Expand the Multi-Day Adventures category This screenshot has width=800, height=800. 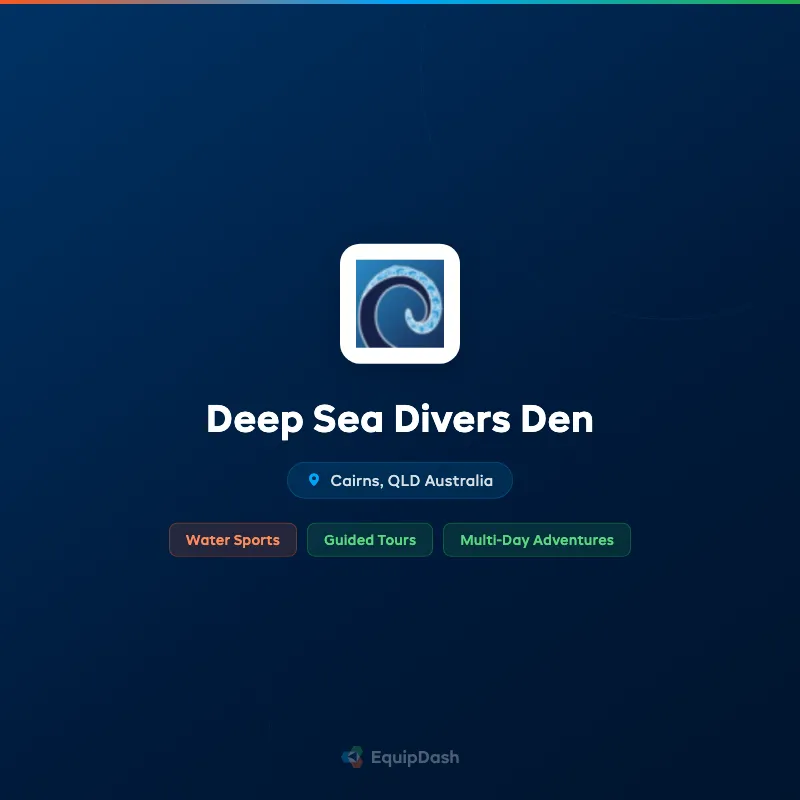coord(537,540)
